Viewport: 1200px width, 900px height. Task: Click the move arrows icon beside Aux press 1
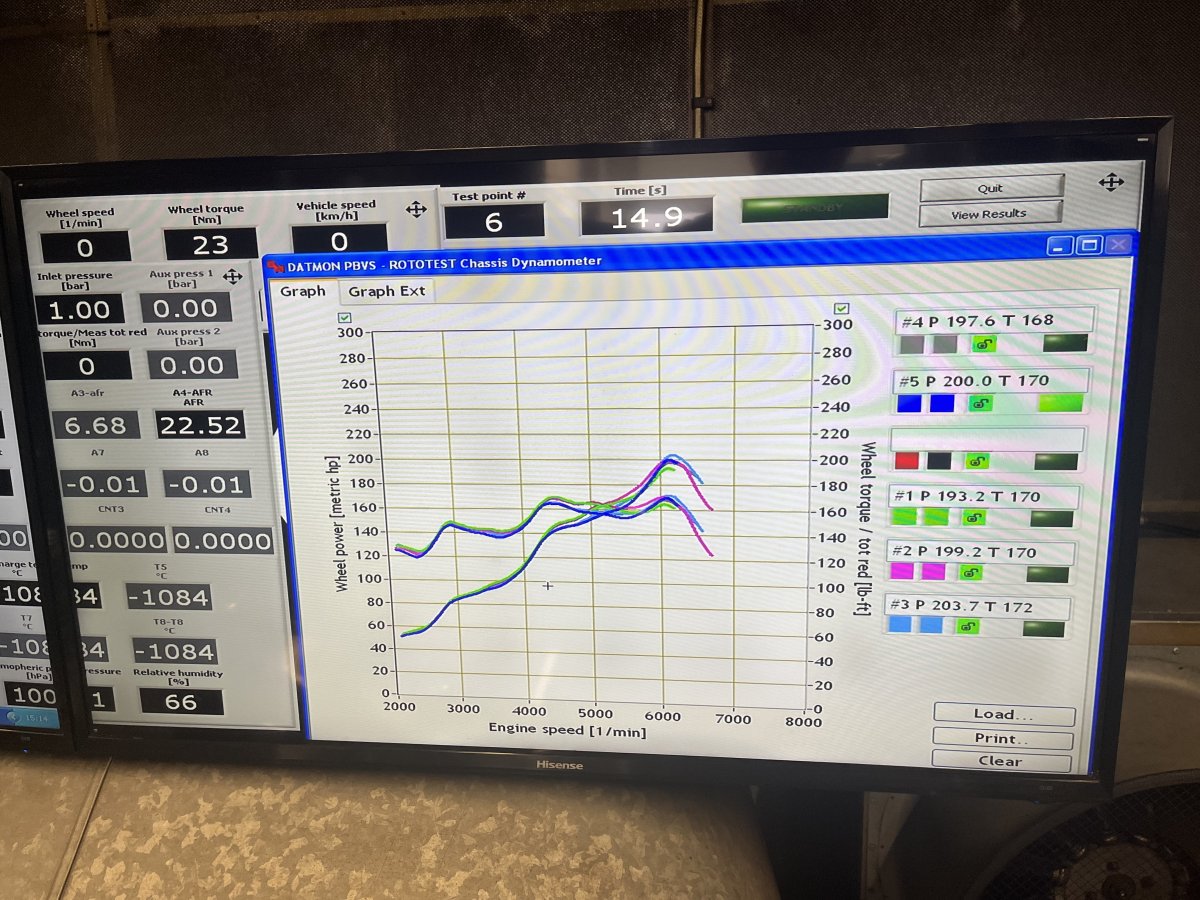click(x=233, y=276)
